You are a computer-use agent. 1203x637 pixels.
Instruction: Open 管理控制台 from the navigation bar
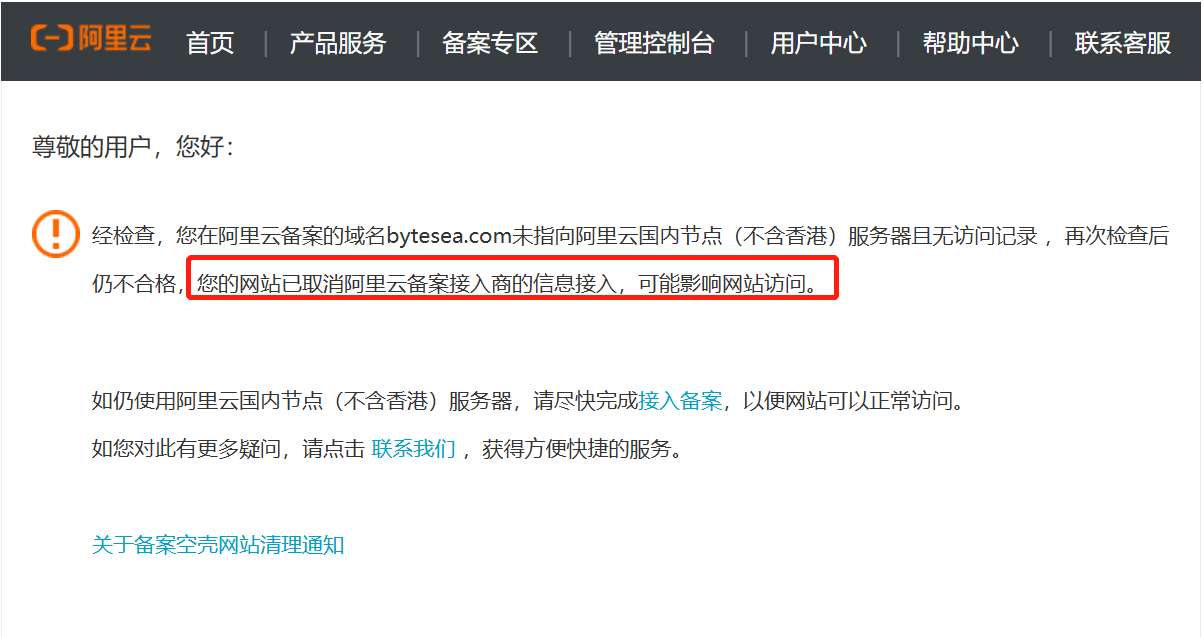point(655,43)
